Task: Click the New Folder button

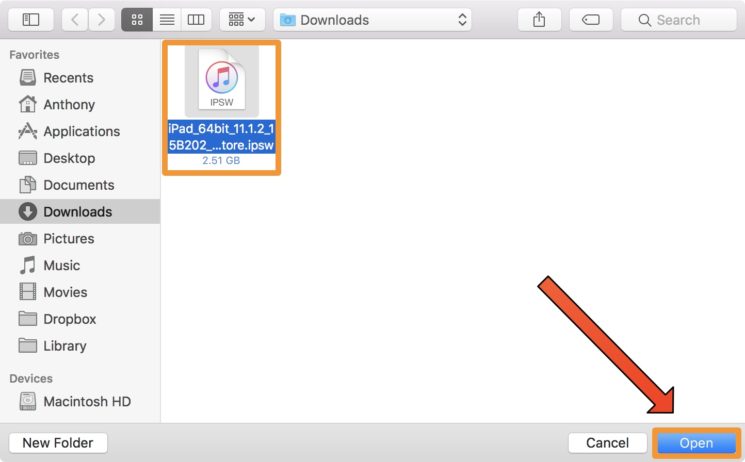Action: [x=58, y=443]
